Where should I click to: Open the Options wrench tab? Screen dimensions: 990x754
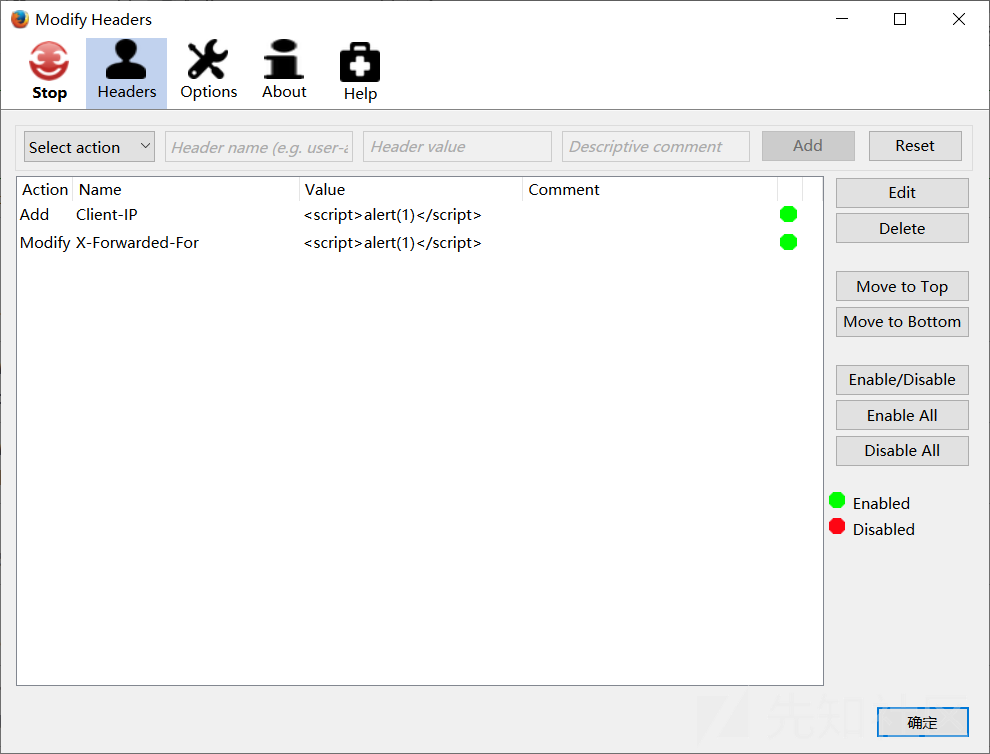[x=208, y=71]
